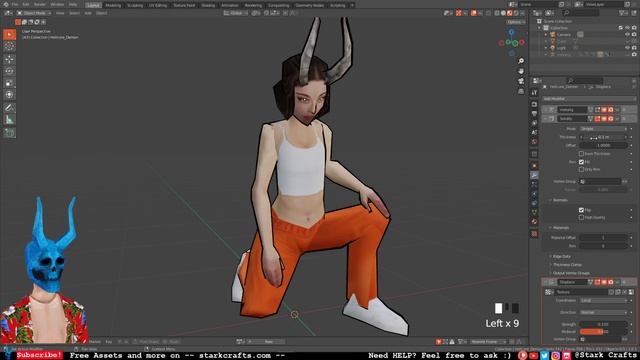Image resolution: width=640 pixels, height=360 pixels.
Task: Open the Material properties tab
Action: coord(534,222)
